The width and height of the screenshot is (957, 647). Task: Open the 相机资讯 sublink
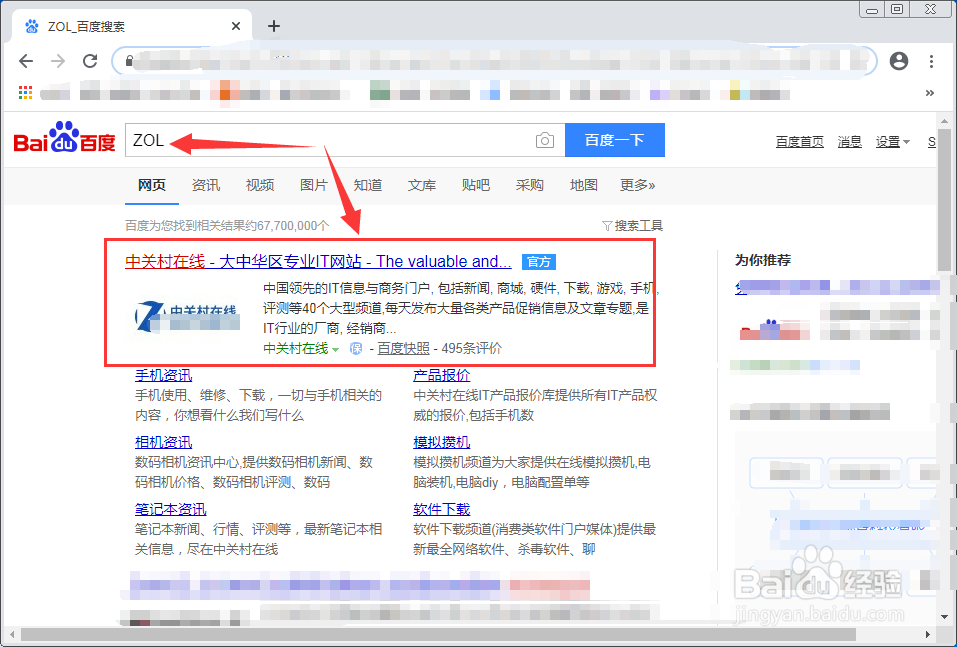pyautogui.click(x=163, y=442)
